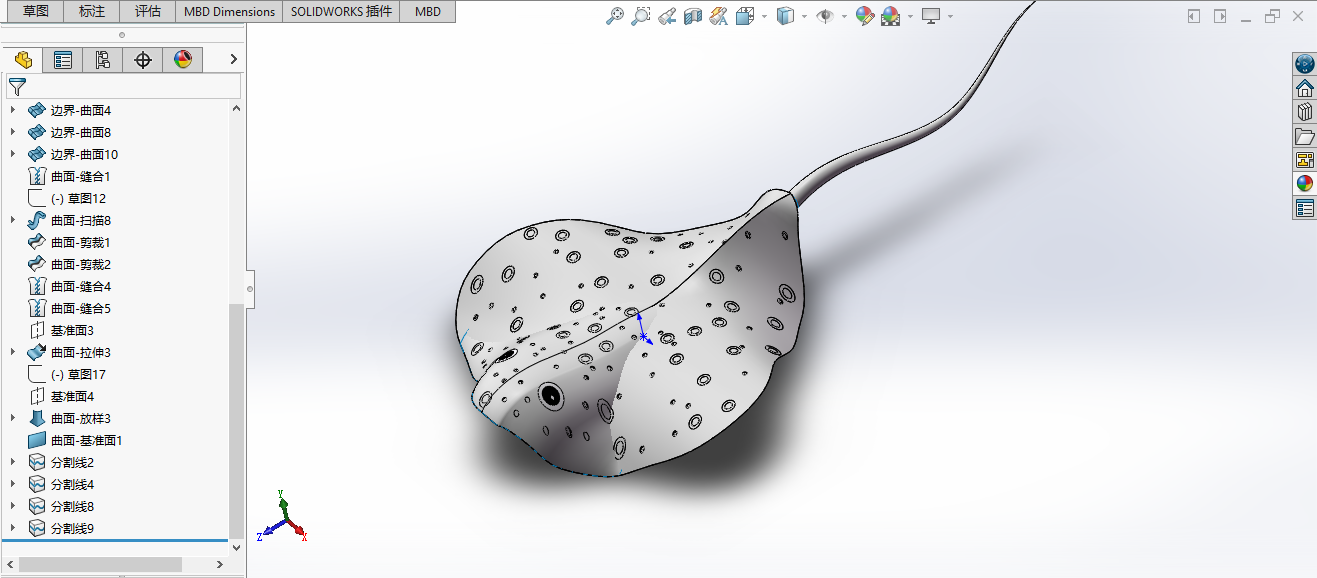Switch to the MBD Dimensions tab
The width and height of the screenshot is (1317, 578).
pos(229,12)
